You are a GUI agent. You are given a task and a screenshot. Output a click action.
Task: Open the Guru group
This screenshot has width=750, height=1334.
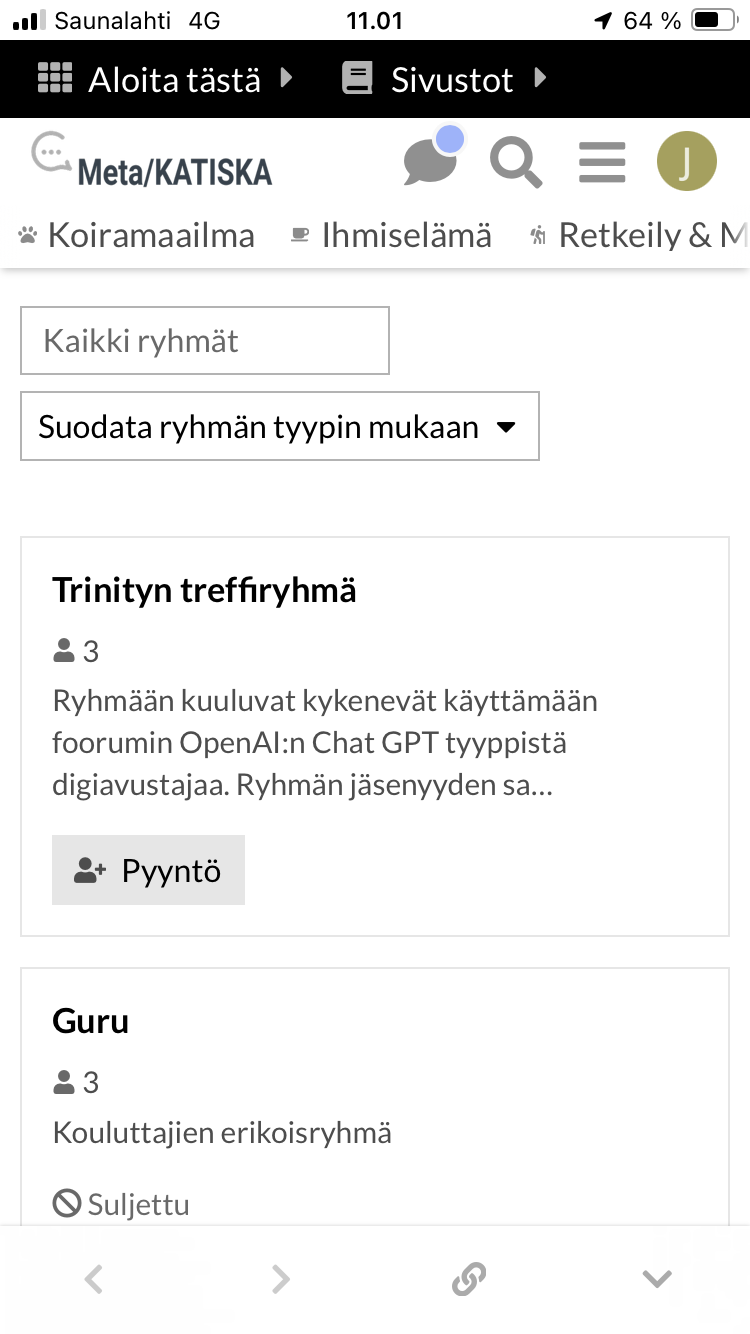click(x=90, y=1022)
